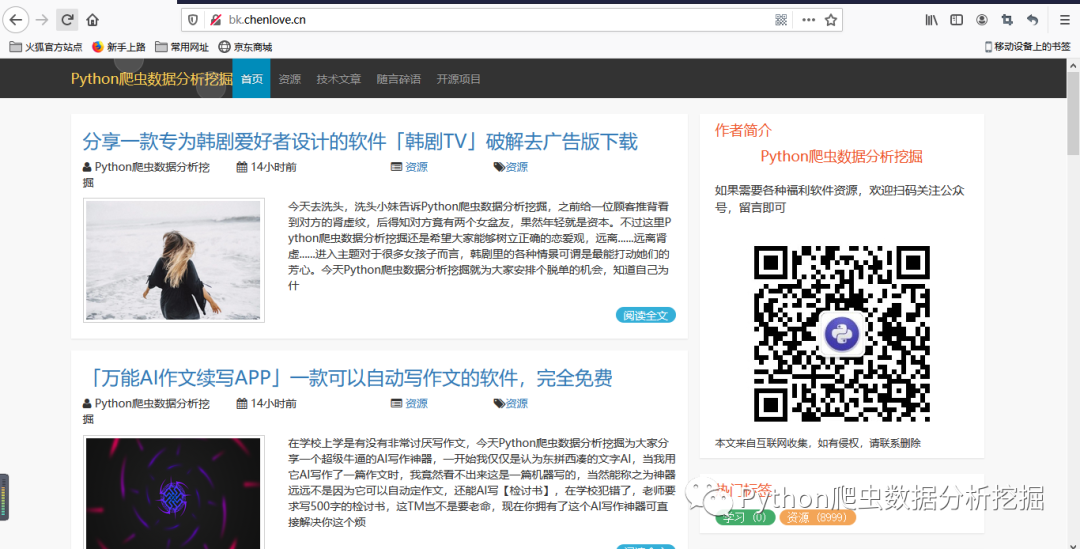Click the orange Python爬虫数据分析挖掘 author name
The image size is (1080, 549).
(x=841, y=156)
